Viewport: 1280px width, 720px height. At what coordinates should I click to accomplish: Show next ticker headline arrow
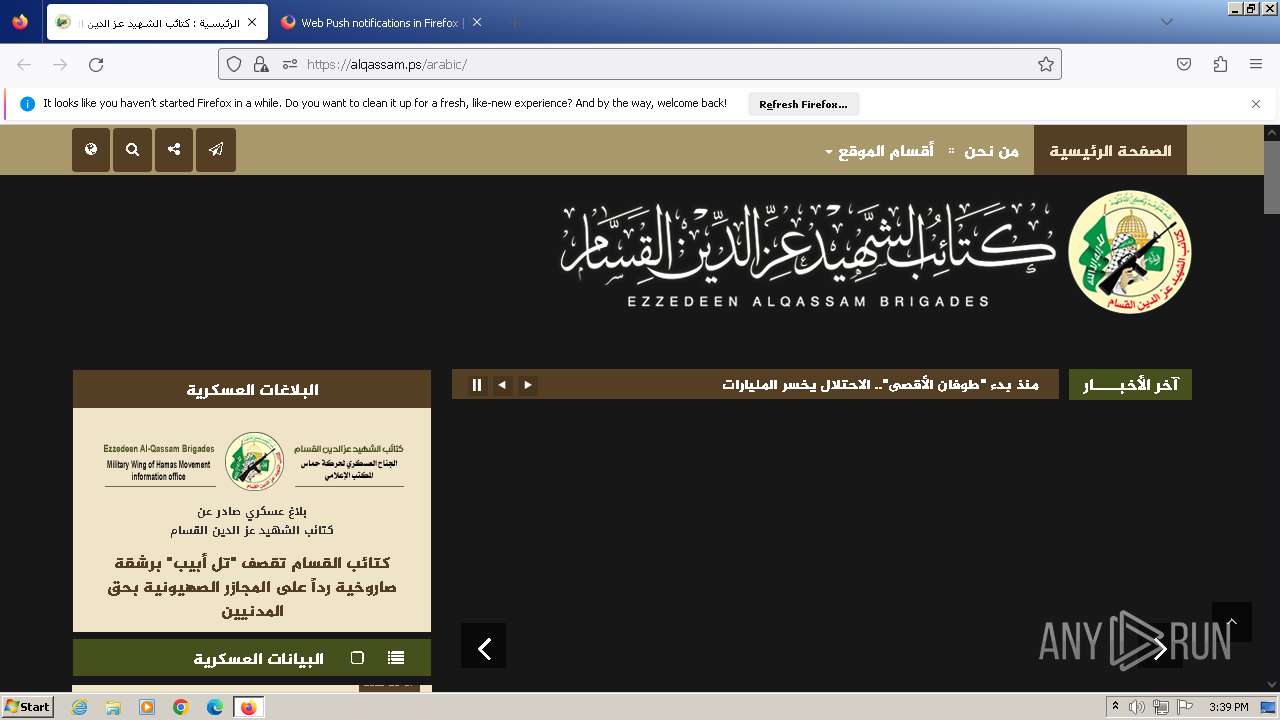pos(527,385)
